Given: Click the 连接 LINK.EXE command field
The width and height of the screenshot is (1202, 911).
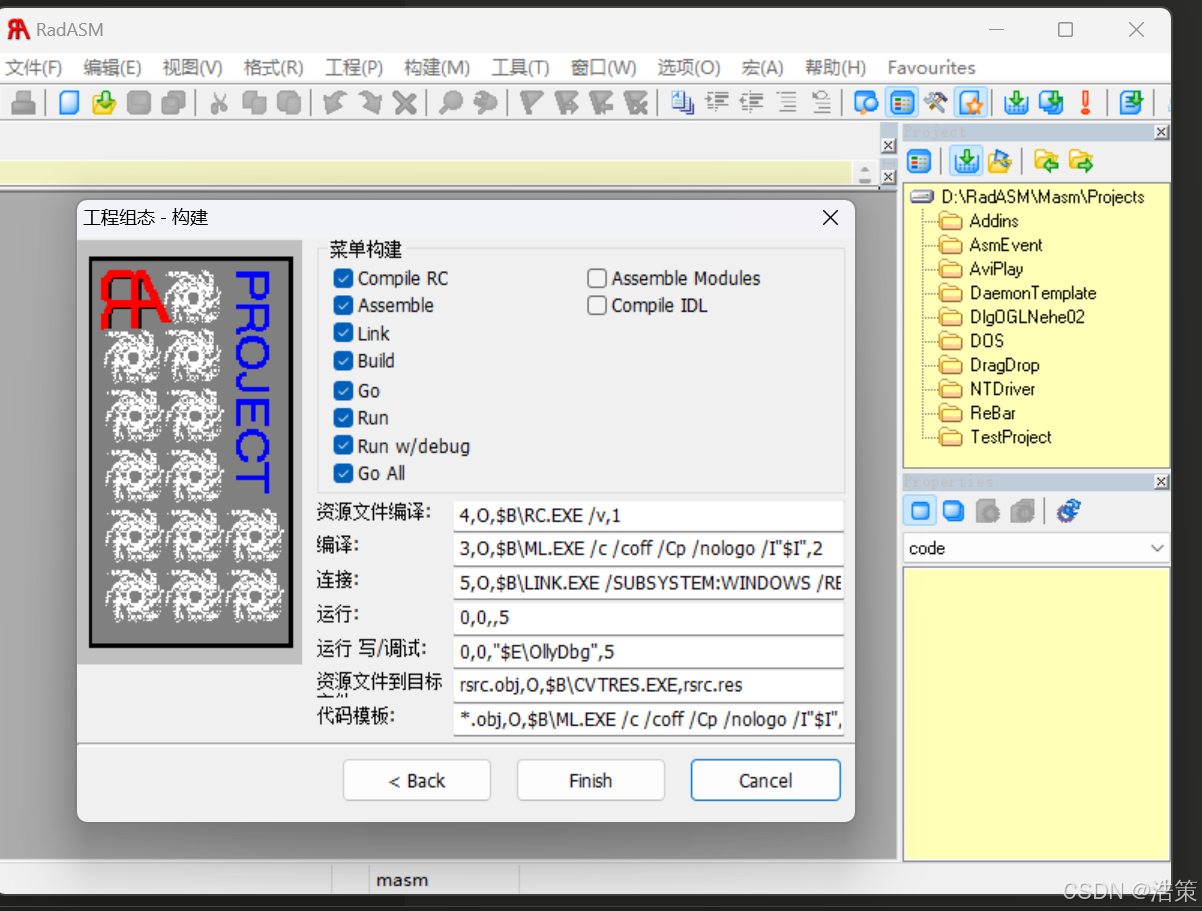Looking at the screenshot, I should [648, 583].
